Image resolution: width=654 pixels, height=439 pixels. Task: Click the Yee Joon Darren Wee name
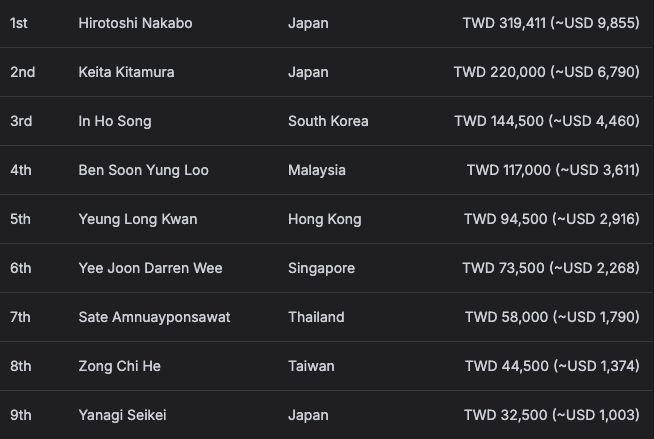(x=150, y=268)
